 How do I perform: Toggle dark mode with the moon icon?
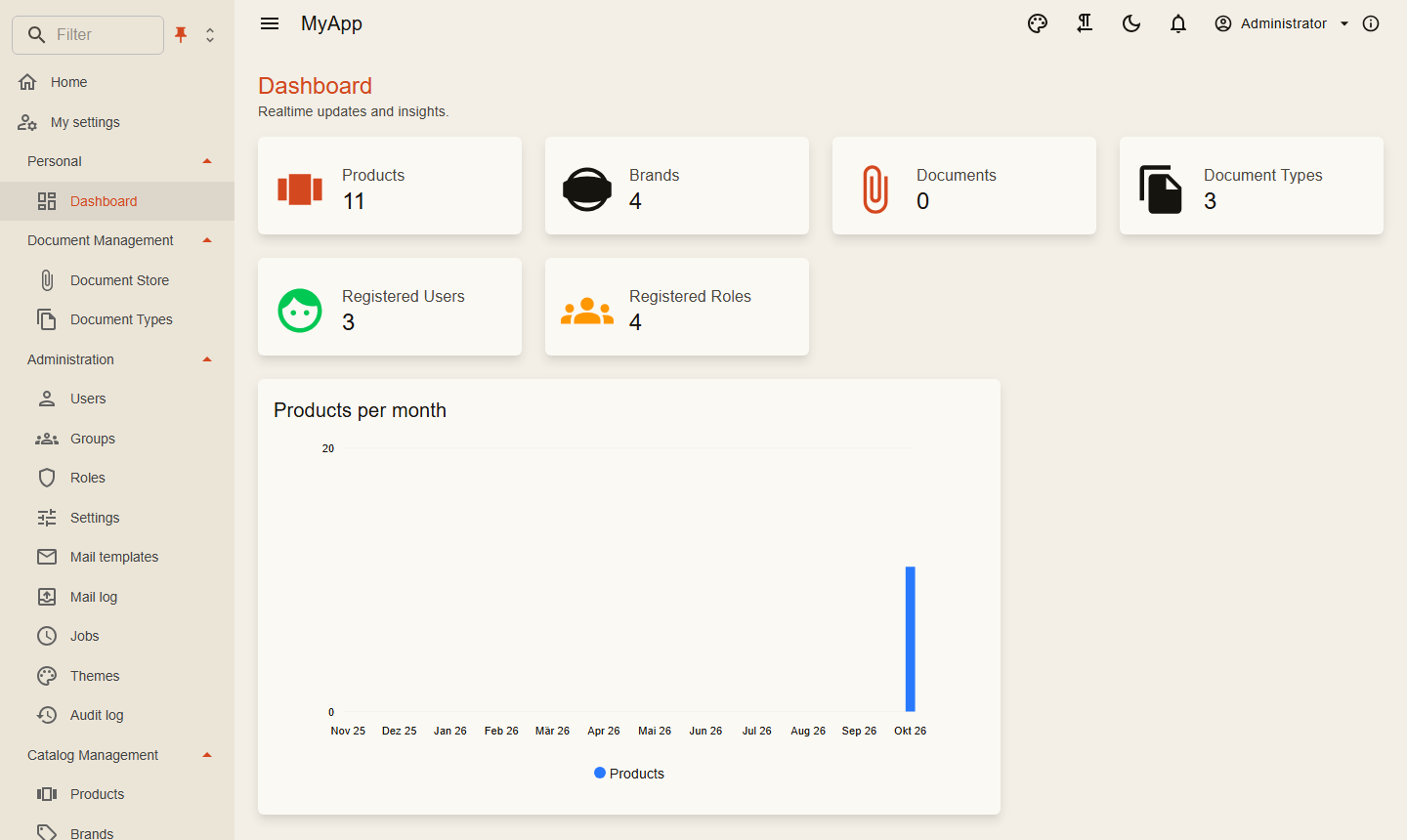(x=1131, y=23)
